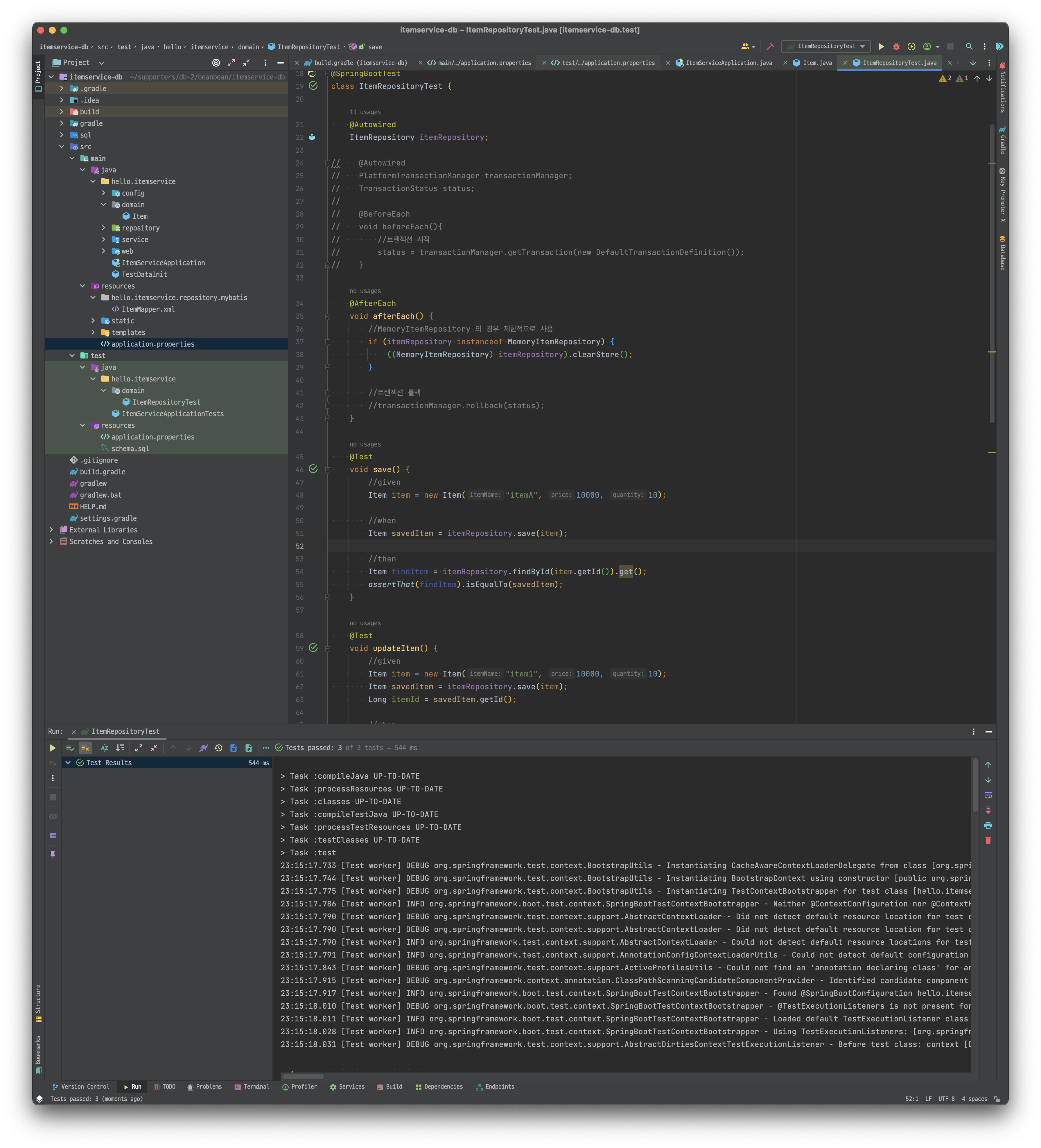
Task: Export test results icon in Run toolbar
Action: click(x=248, y=748)
